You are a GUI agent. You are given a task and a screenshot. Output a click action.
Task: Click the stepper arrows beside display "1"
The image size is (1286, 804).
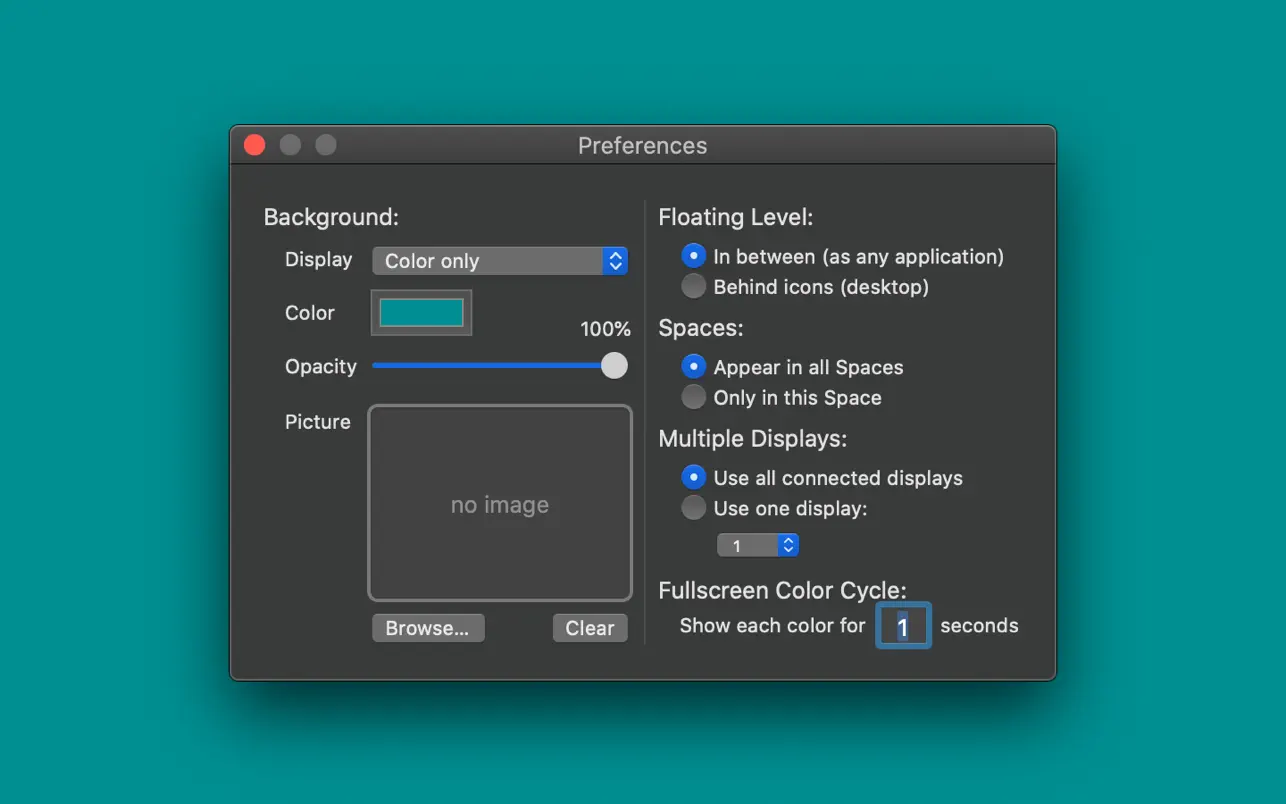pyautogui.click(x=787, y=545)
